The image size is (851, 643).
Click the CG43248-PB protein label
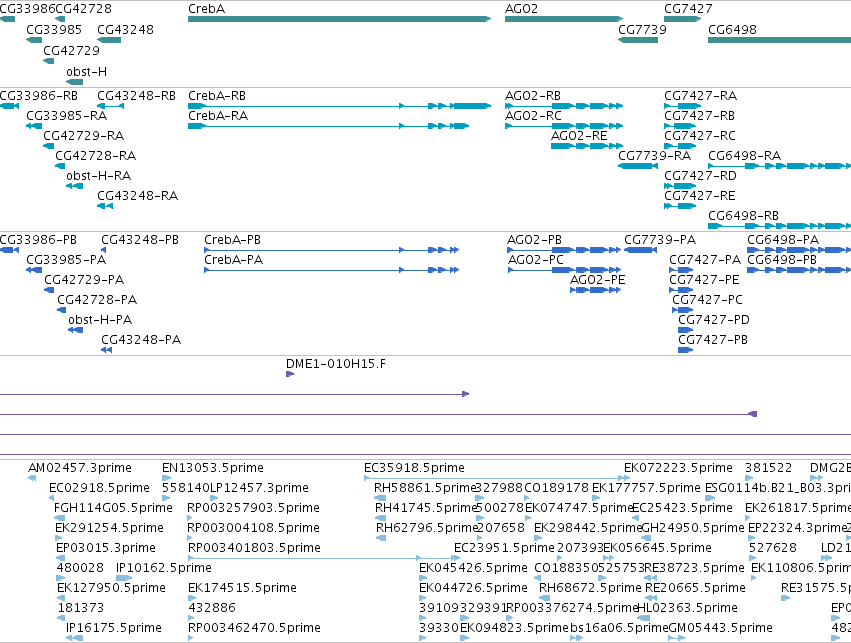coord(140,240)
